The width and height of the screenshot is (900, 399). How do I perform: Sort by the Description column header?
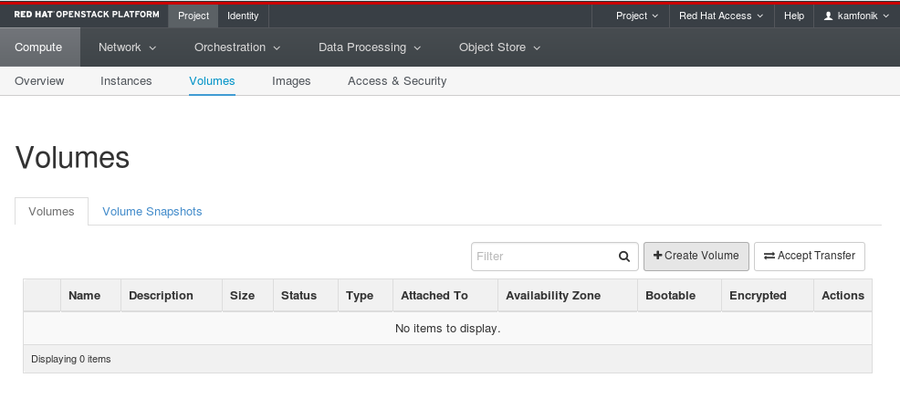(172, 296)
